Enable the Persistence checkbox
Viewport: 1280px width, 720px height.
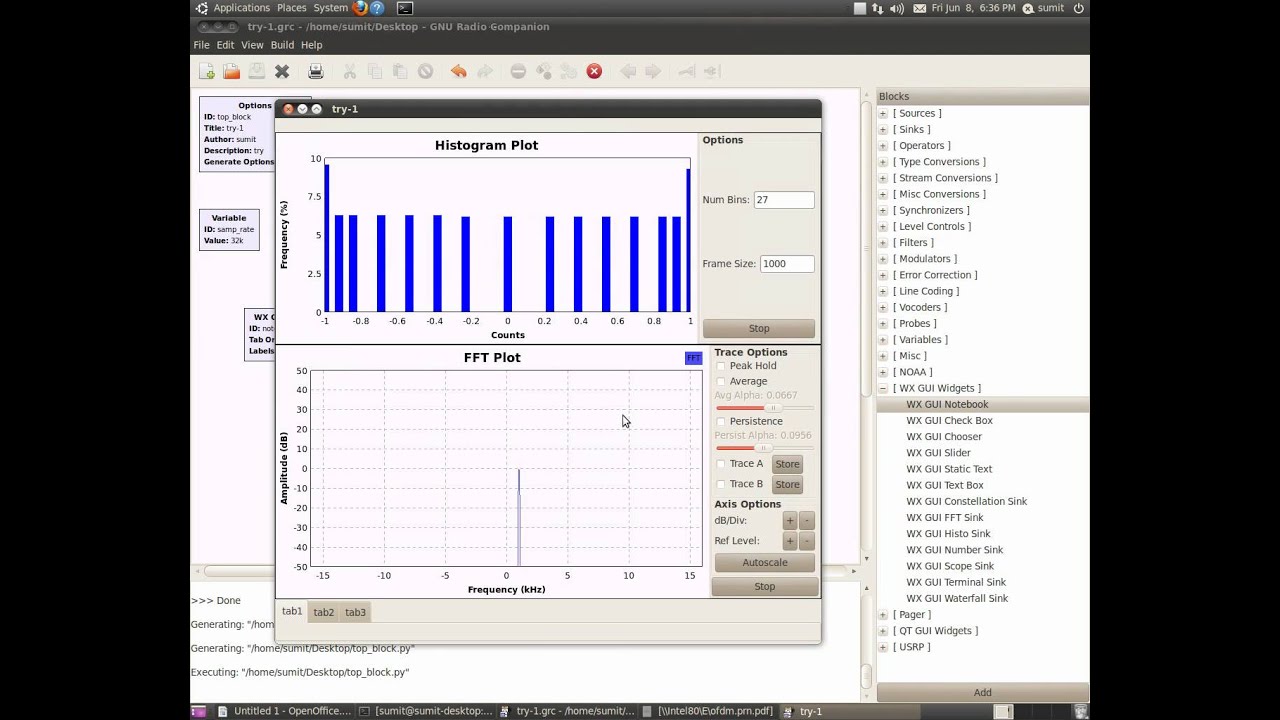721,422
